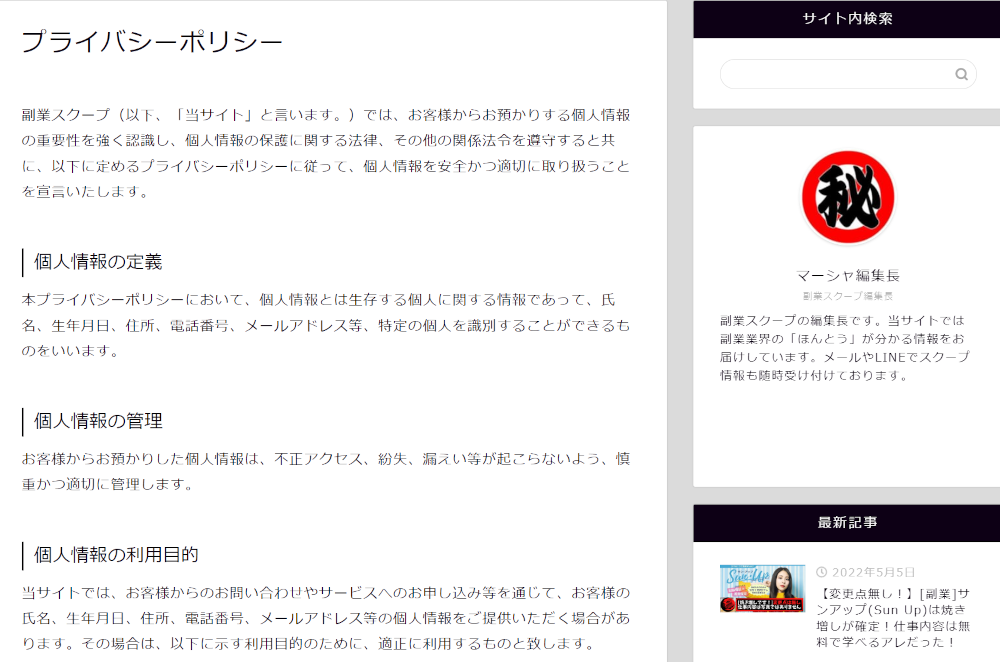Click the intro paragraph starting with 副業スクープ

point(326,153)
